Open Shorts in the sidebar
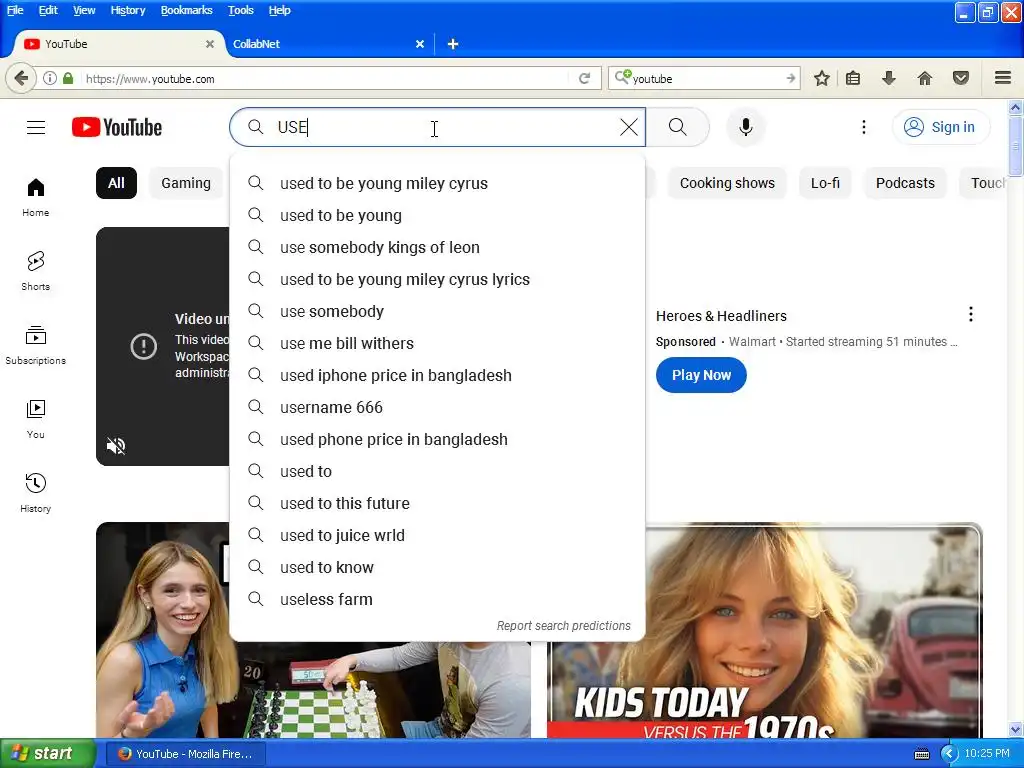 coord(35,271)
